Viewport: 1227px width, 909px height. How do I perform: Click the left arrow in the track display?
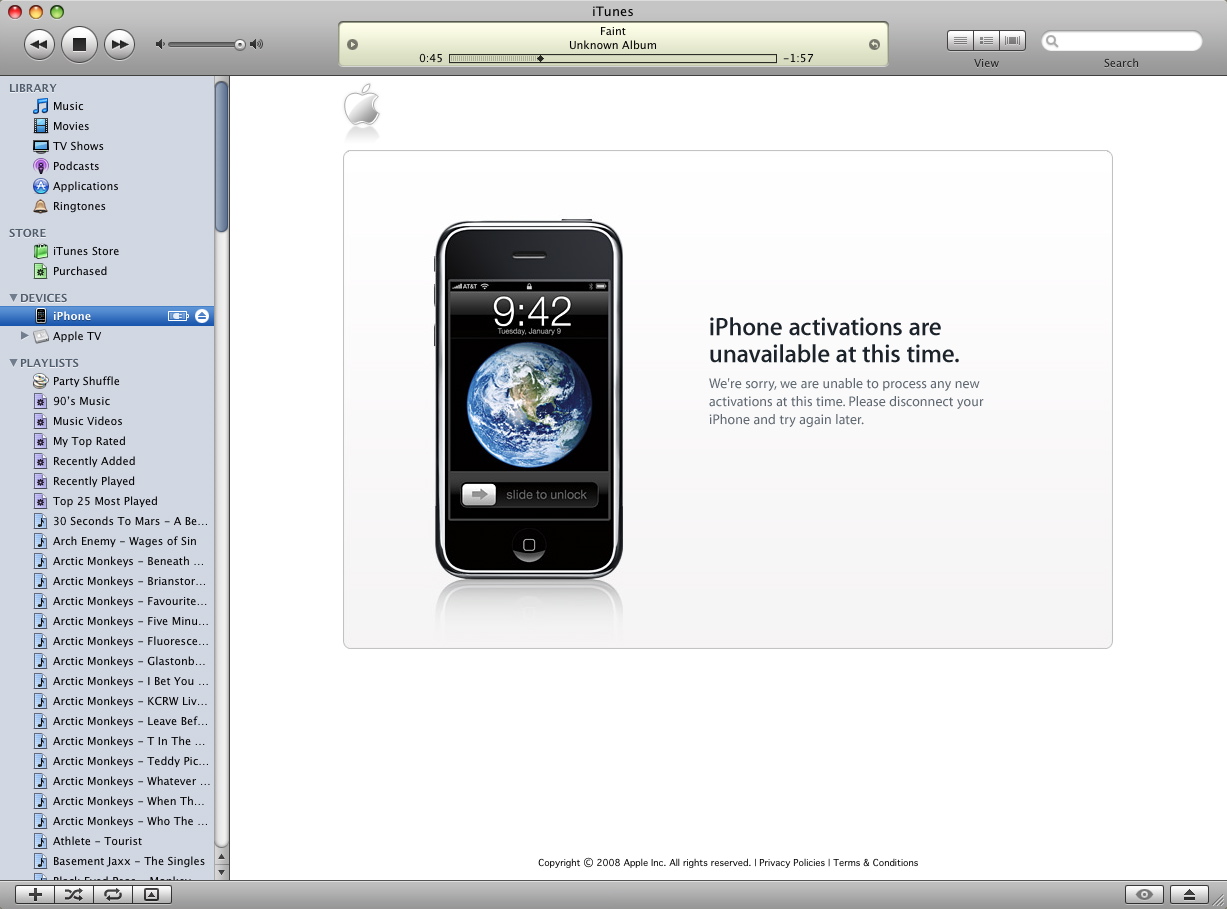tap(352, 44)
